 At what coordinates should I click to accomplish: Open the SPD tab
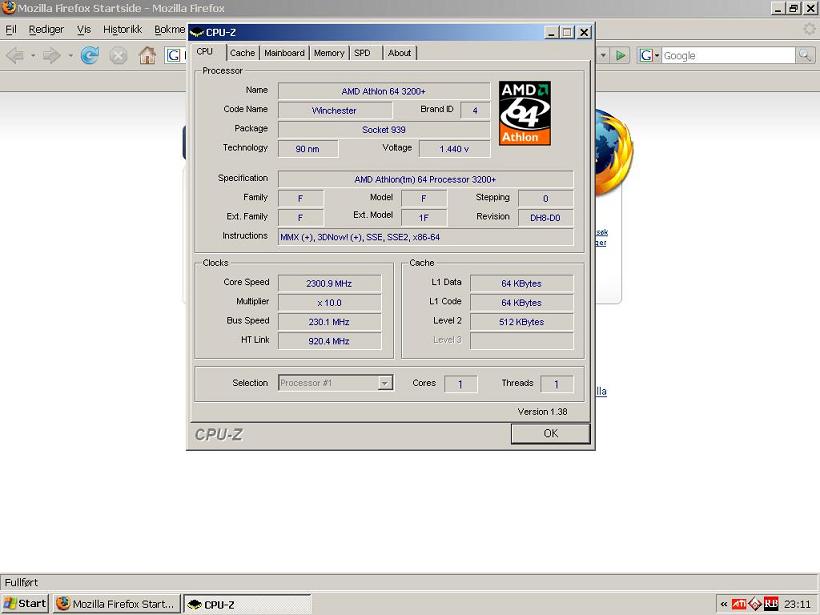click(x=362, y=53)
